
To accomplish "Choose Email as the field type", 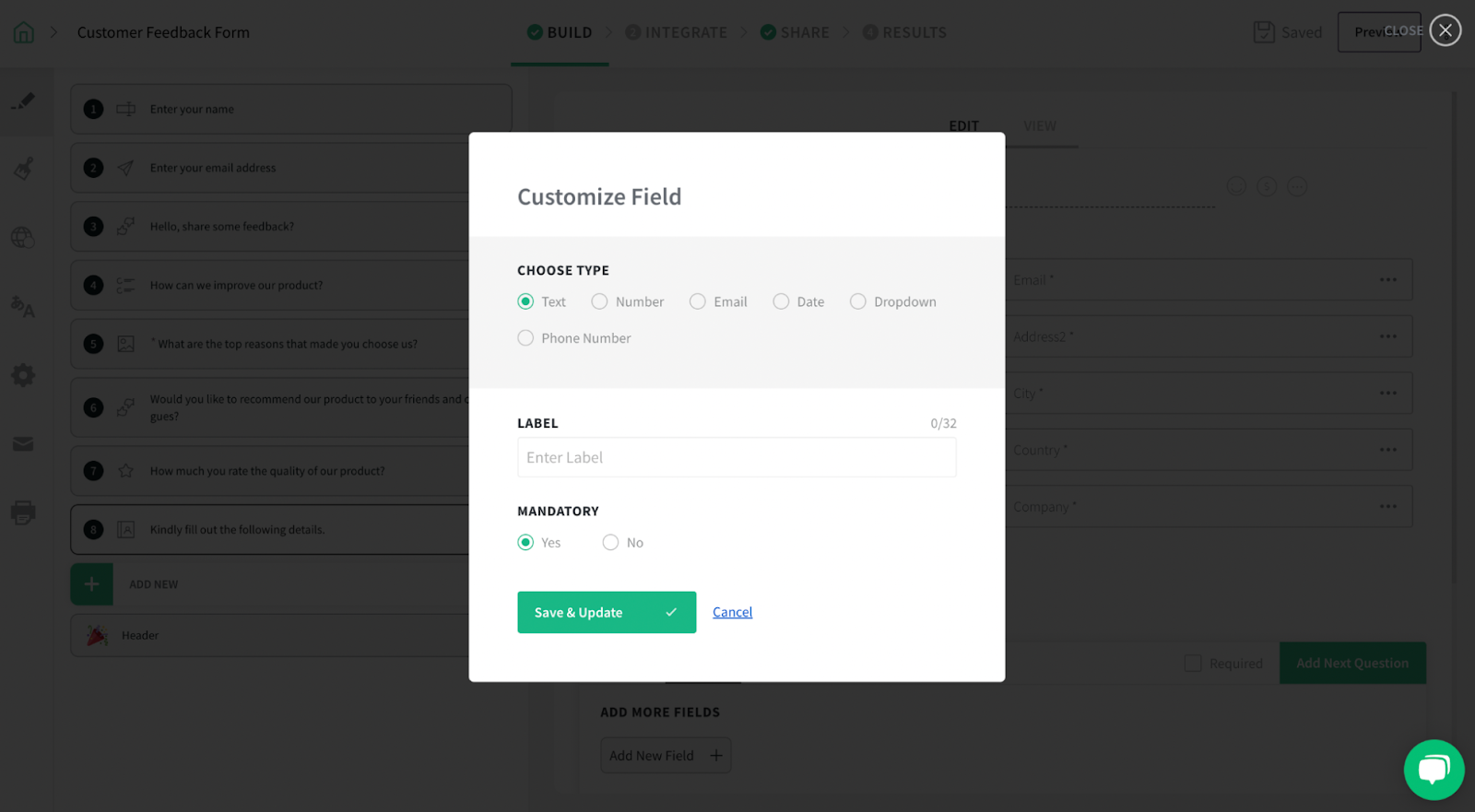I will point(698,301).
